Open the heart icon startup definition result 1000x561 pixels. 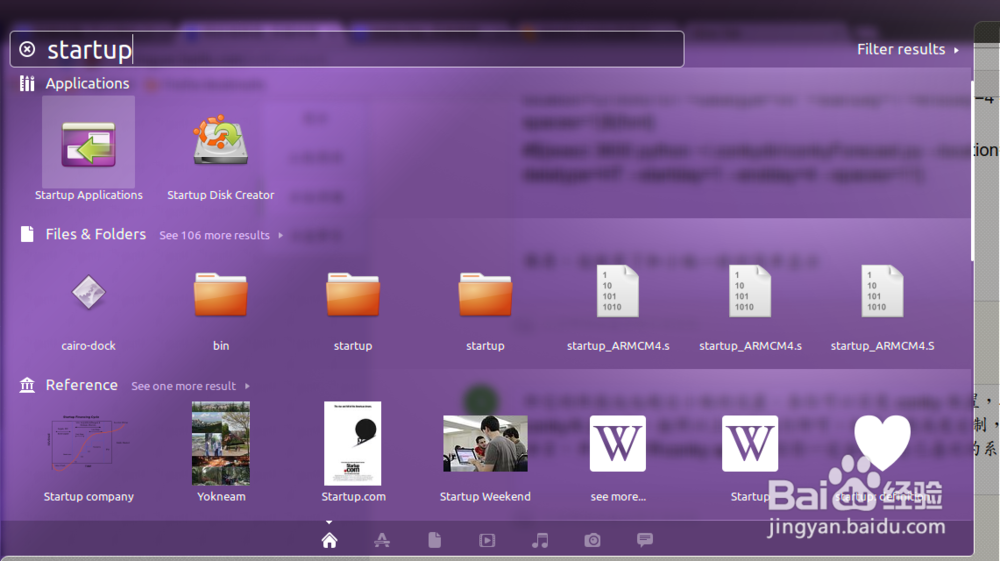882,458
